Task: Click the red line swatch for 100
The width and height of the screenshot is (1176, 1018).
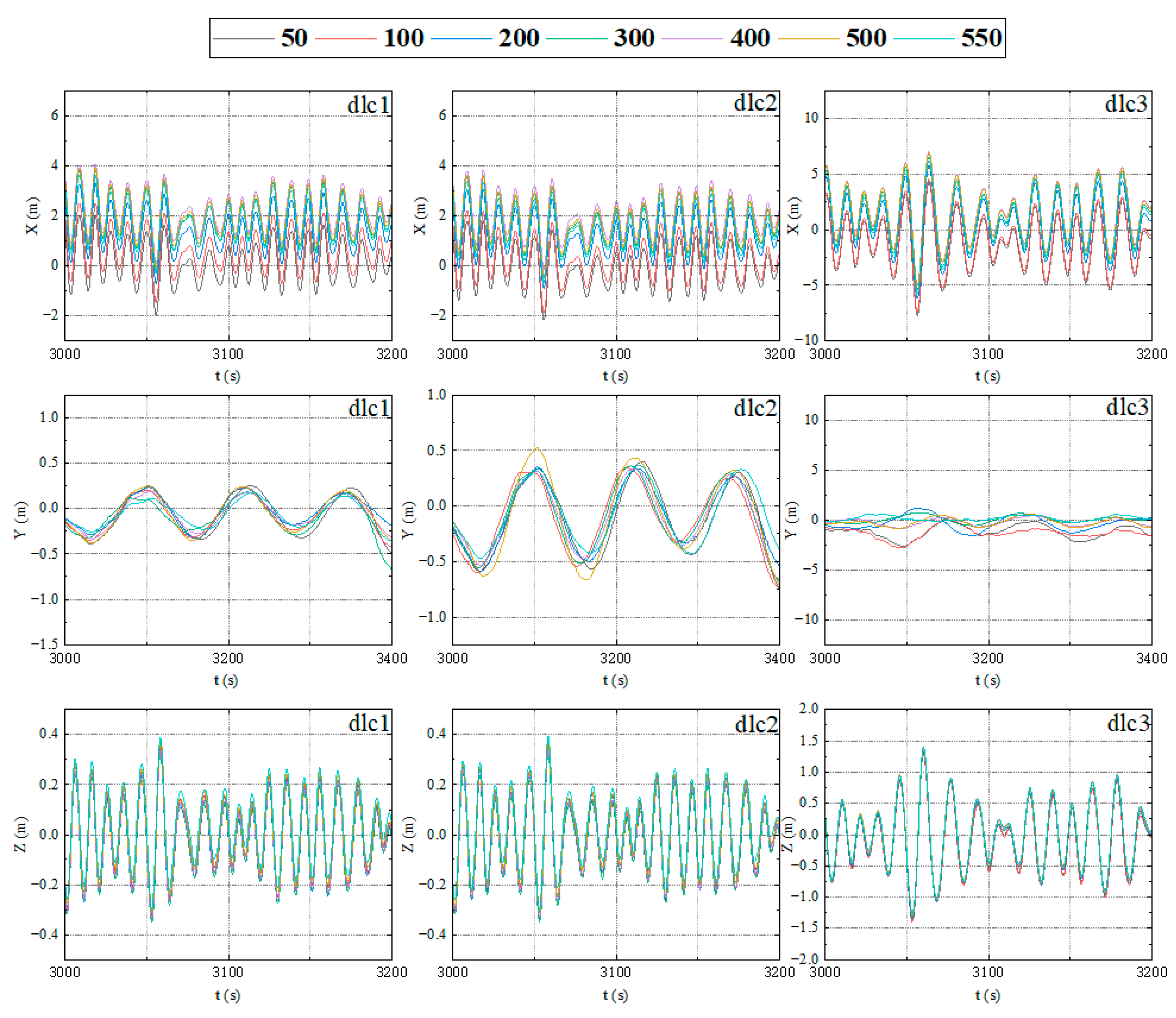Action: [346, 39]
